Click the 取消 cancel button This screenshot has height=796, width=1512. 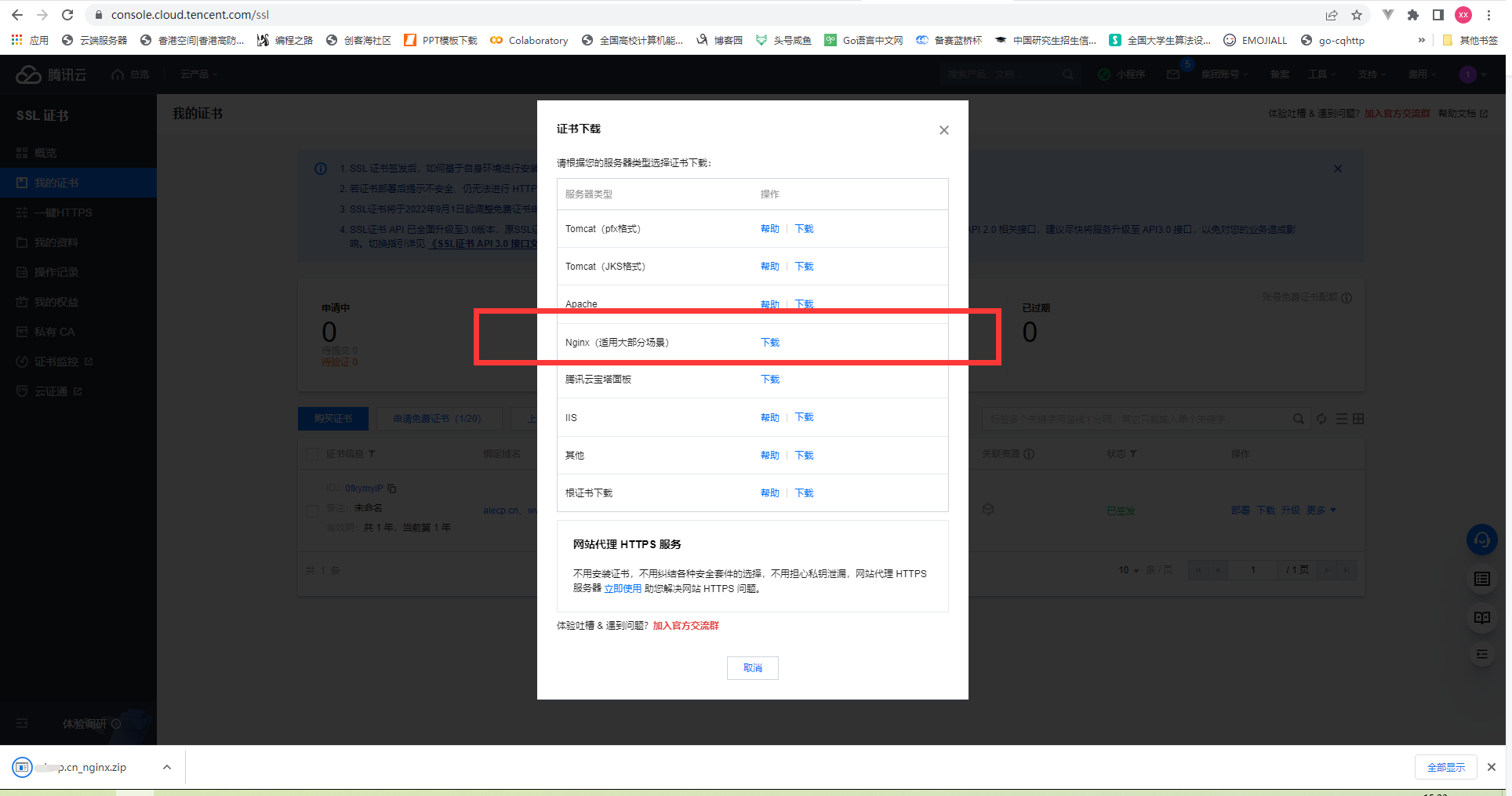(753, 668)
